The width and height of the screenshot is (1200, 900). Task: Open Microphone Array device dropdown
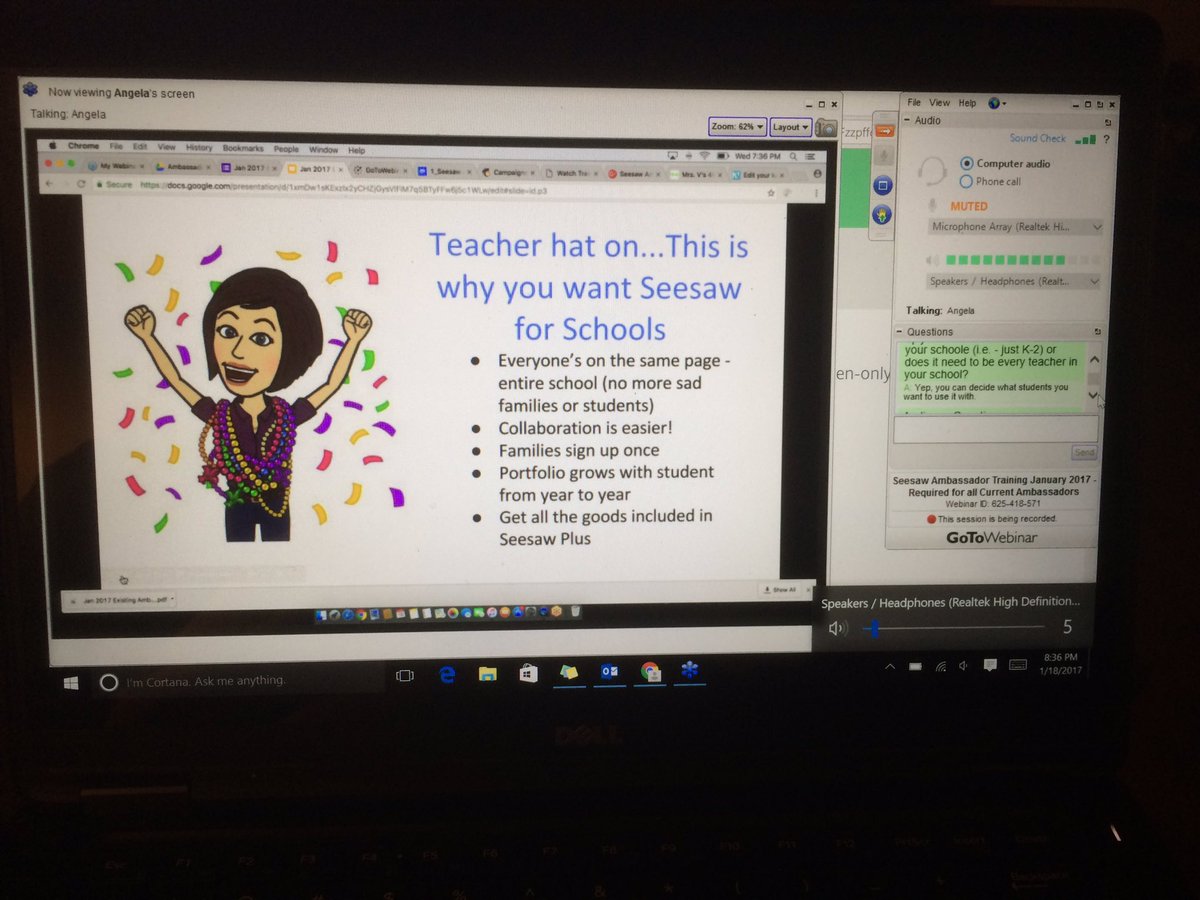(1014, 228)
